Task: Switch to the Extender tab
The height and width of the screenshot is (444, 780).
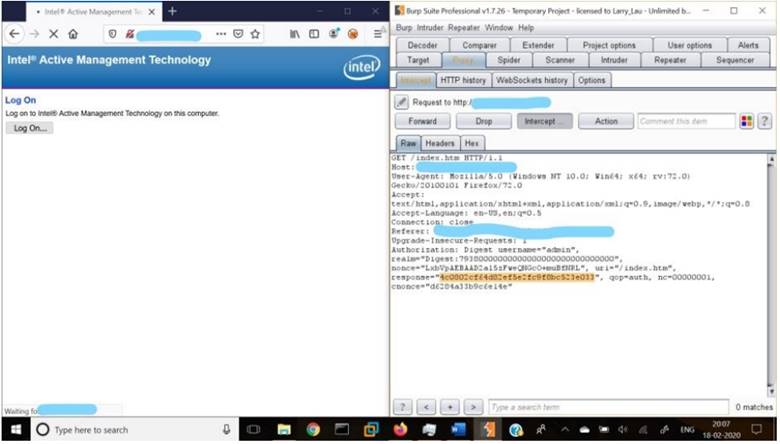Action: click(538, 45)
